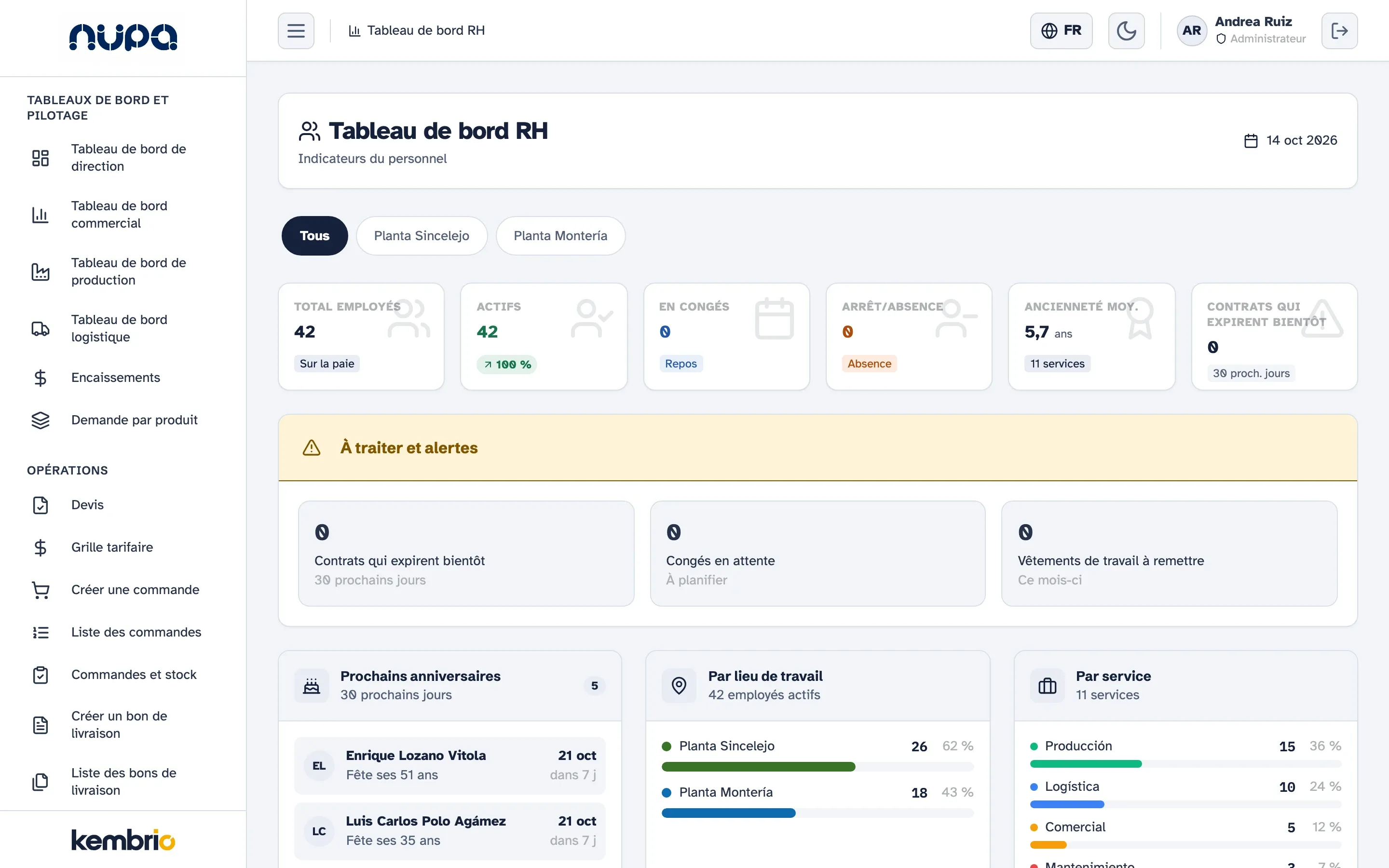The height and width of the screenshot is (868, 1389).
Task: Click the birthday cake icon
Action: (x=312, y=685)
